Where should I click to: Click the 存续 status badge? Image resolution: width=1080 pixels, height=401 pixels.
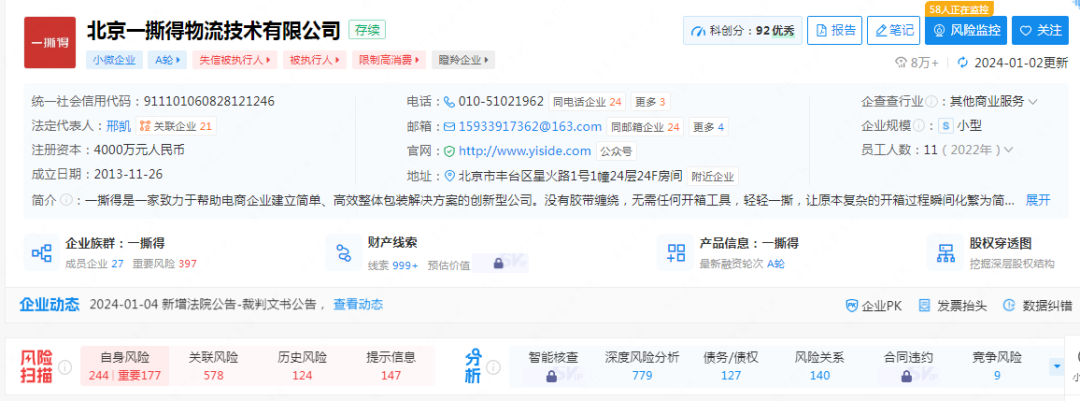tap(367, 30)
